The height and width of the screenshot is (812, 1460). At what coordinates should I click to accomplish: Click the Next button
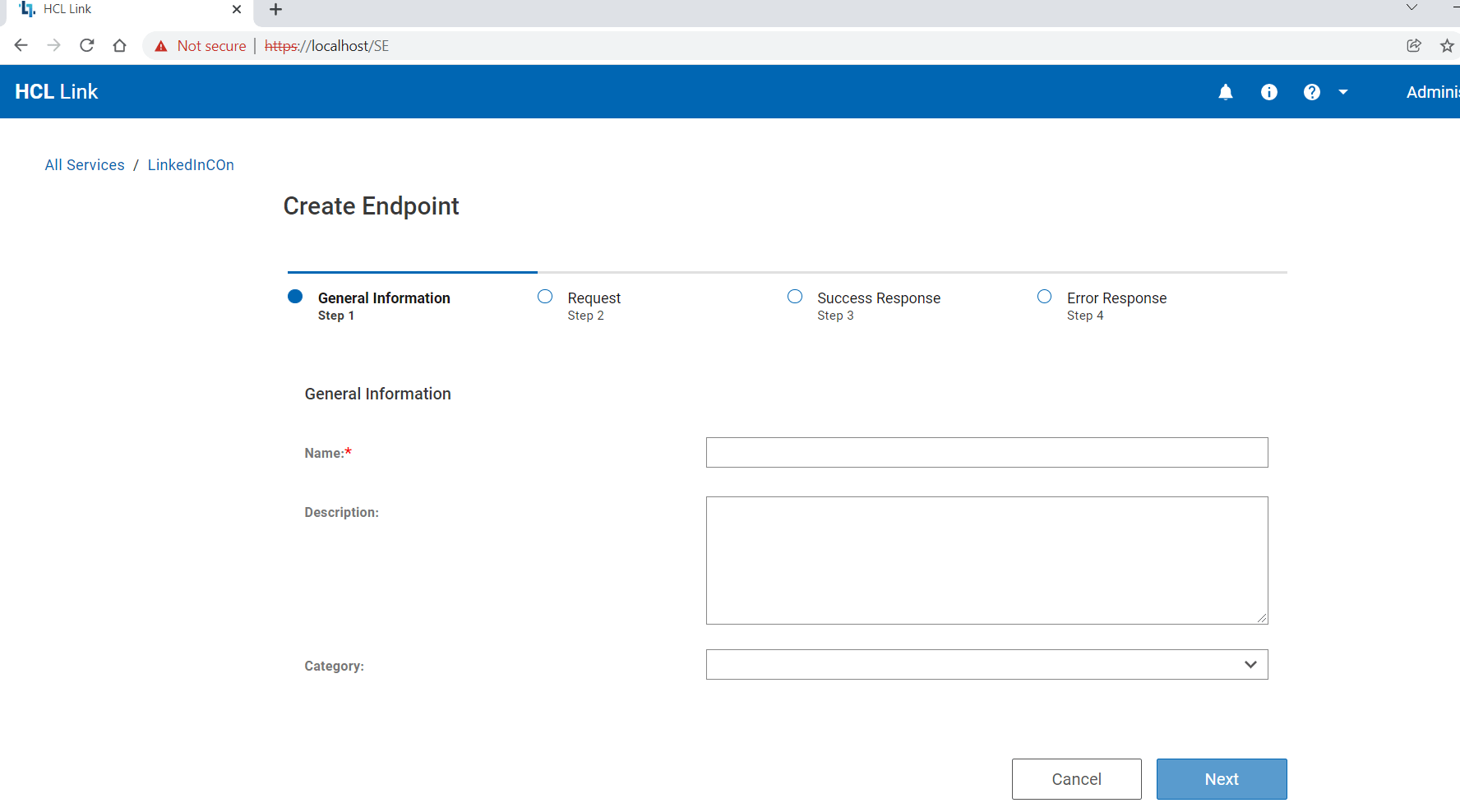click(1221, 778)
